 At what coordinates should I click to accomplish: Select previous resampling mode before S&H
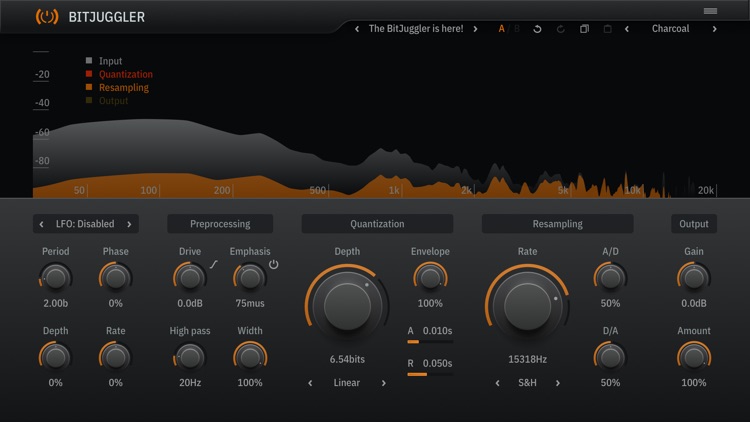(x=497, y=383)
